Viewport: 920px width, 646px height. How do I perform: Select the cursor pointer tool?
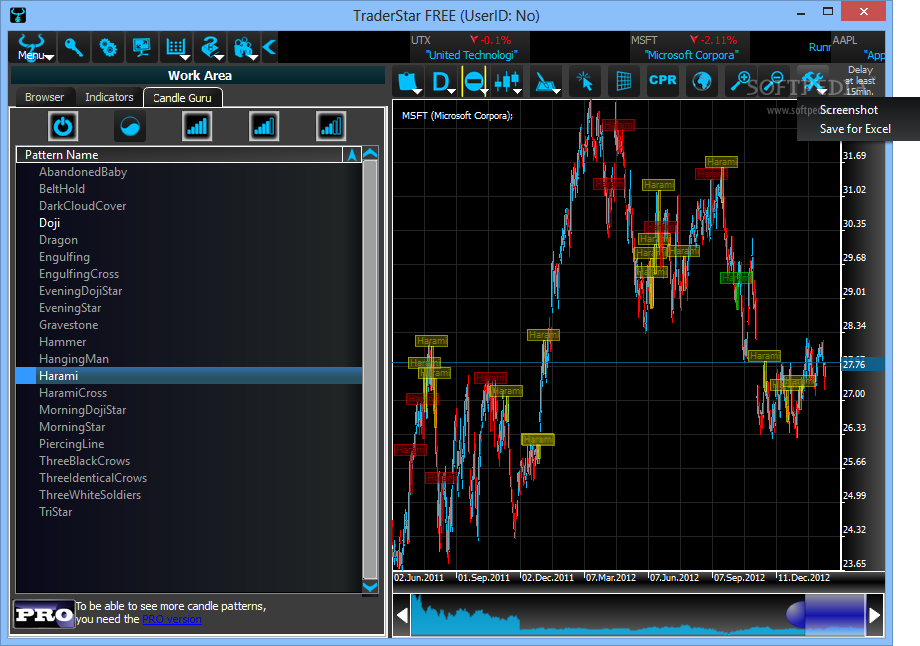[584, 81]
